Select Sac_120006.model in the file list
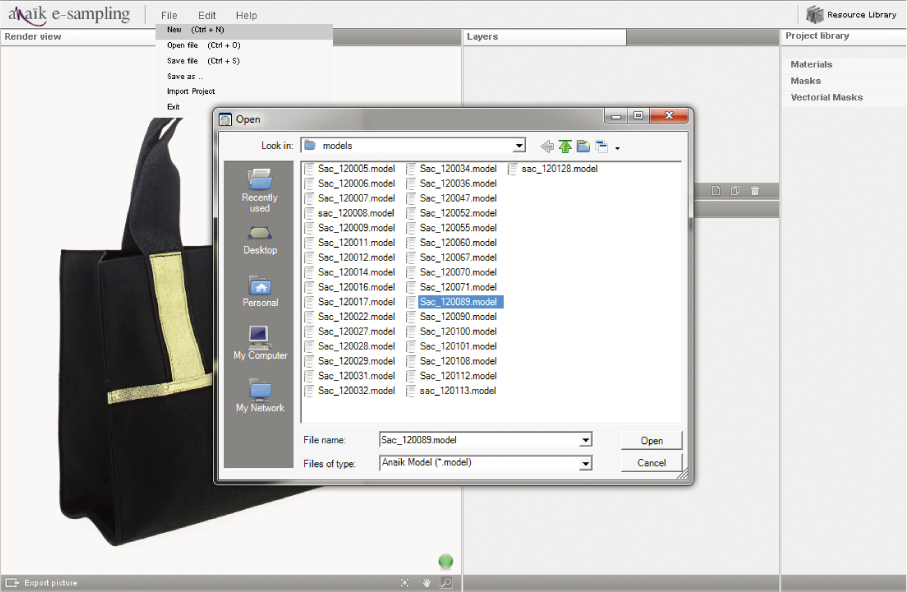This screenshot has width=907, height=592. click(x=356, y=183)
